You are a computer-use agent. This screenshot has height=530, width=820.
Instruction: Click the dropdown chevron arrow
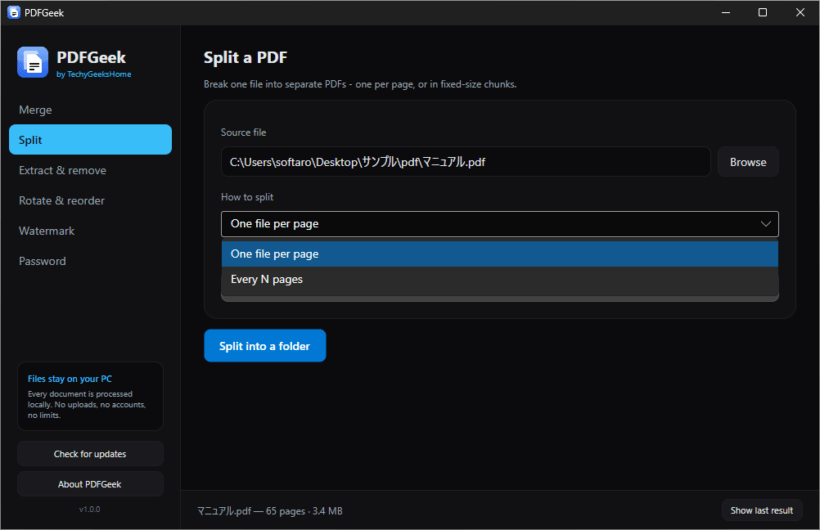tap(766, 224)
